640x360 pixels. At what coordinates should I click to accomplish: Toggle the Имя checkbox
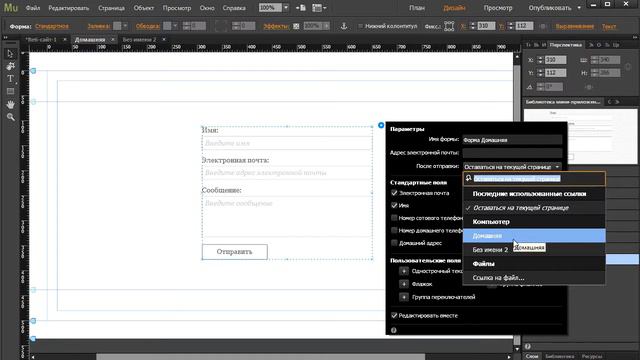pyautogui.click(x=394, y=205)
